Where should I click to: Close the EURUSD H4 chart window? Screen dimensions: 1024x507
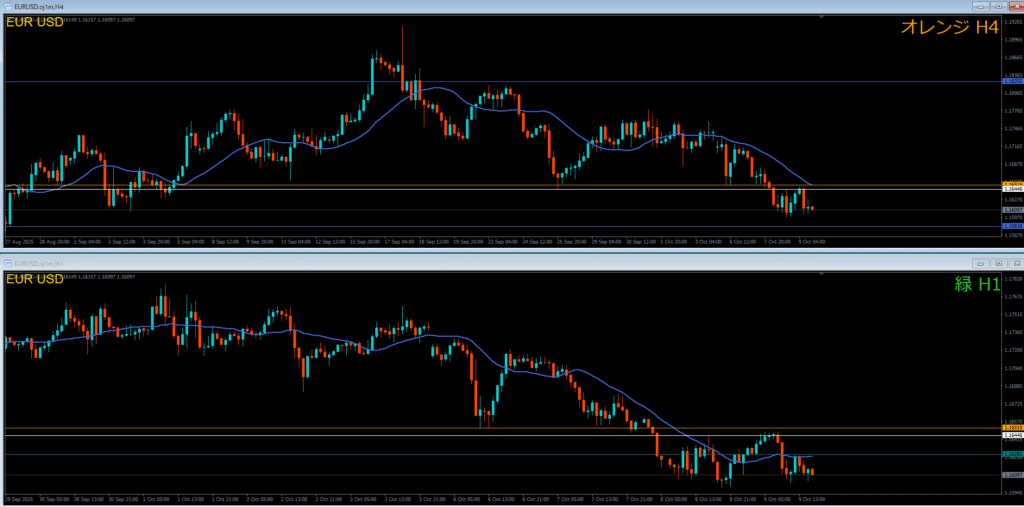click(x=1015, y=5)
